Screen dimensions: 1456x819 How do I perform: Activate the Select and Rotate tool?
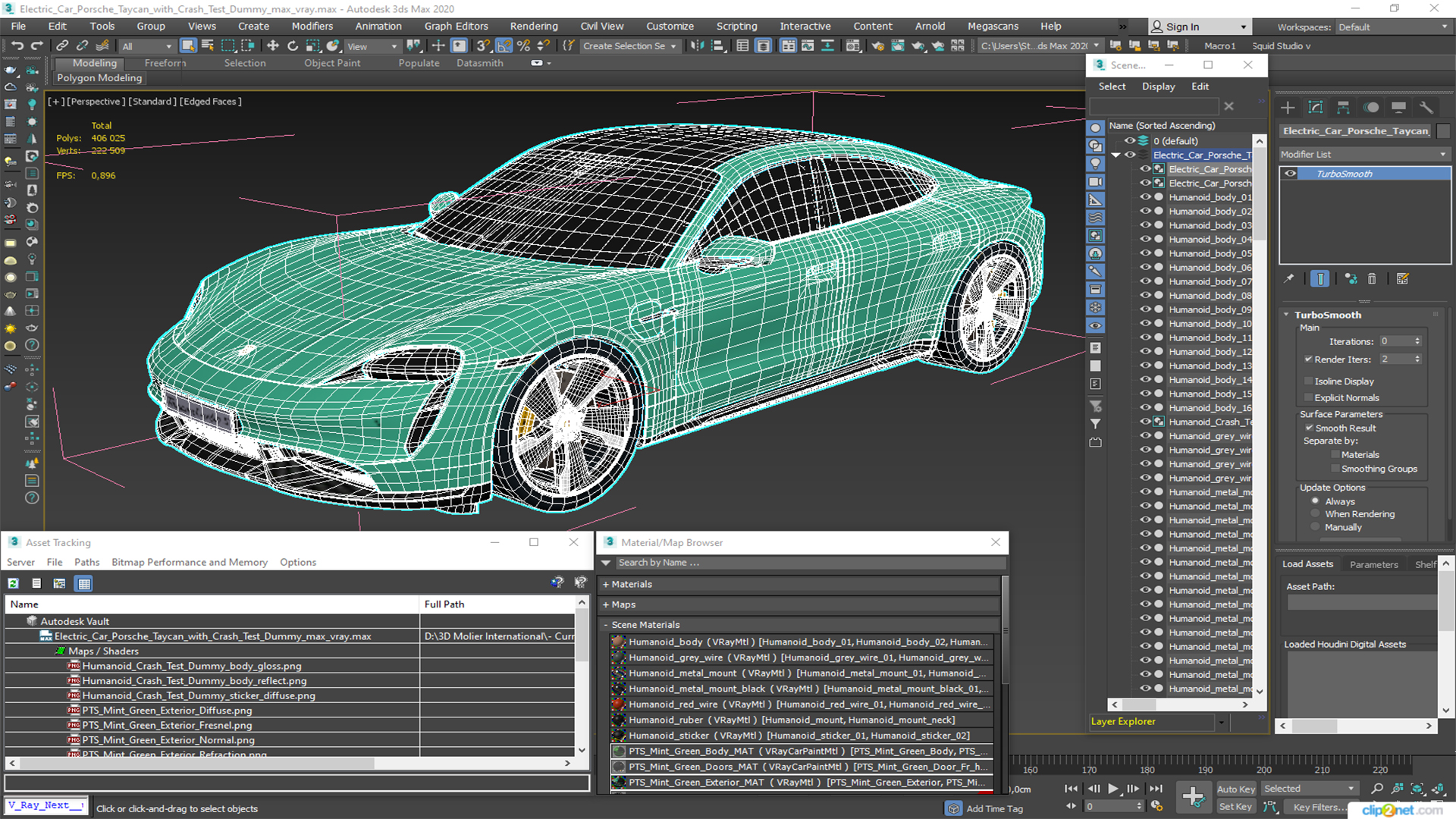tap(293, 45)
